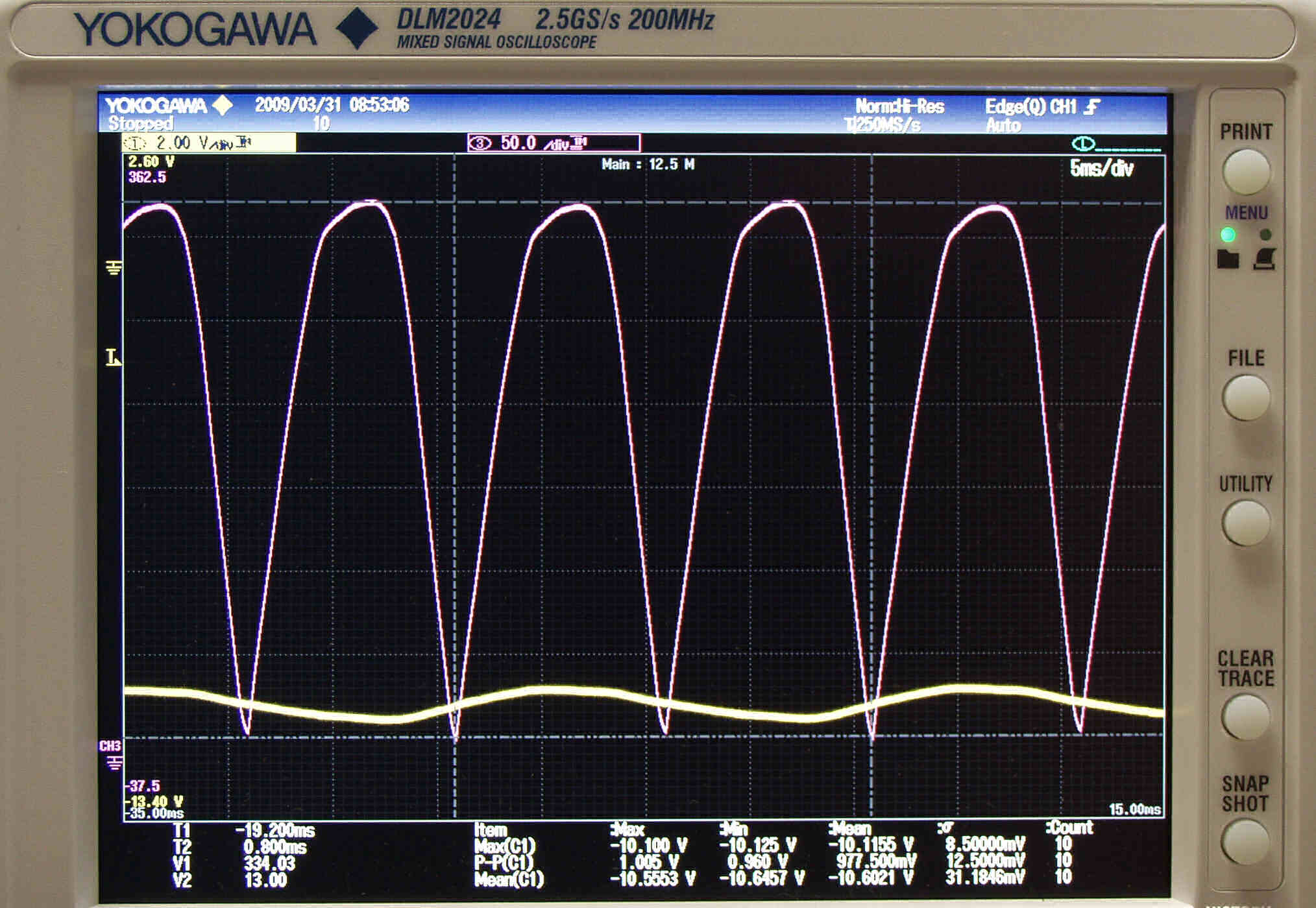
Task: Click the Max(C1) measurement item
Action: tap(505, 846)
